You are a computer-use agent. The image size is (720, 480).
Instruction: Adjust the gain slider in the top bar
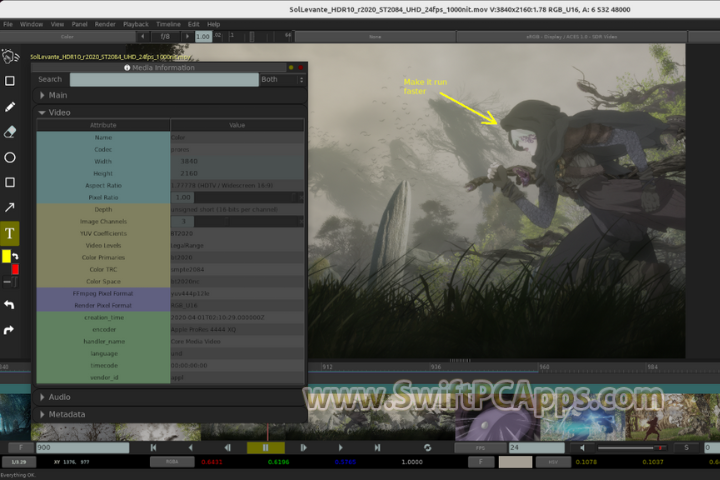click(253, 36)
